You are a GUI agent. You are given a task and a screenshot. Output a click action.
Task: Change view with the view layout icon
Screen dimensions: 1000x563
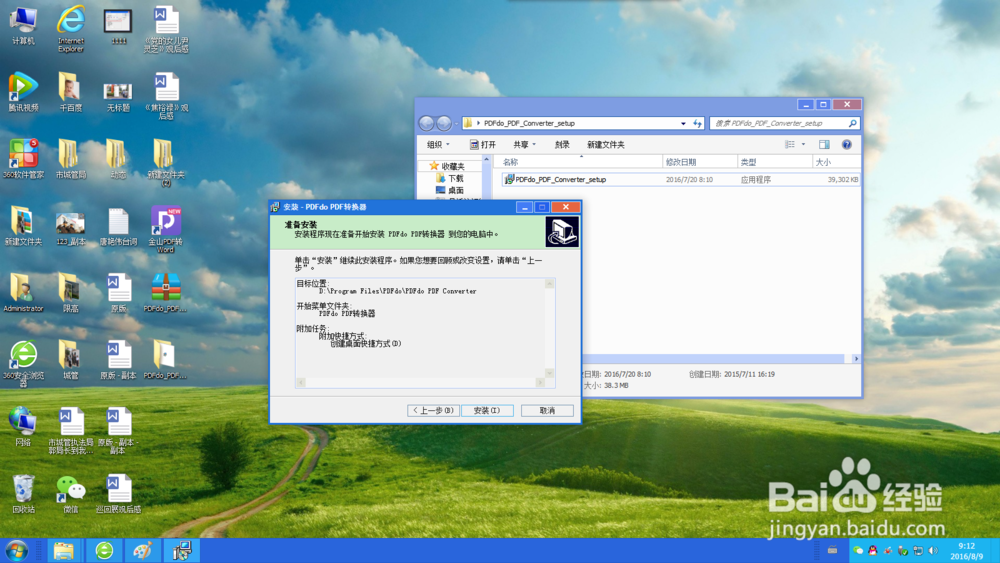tap(790, 145)
